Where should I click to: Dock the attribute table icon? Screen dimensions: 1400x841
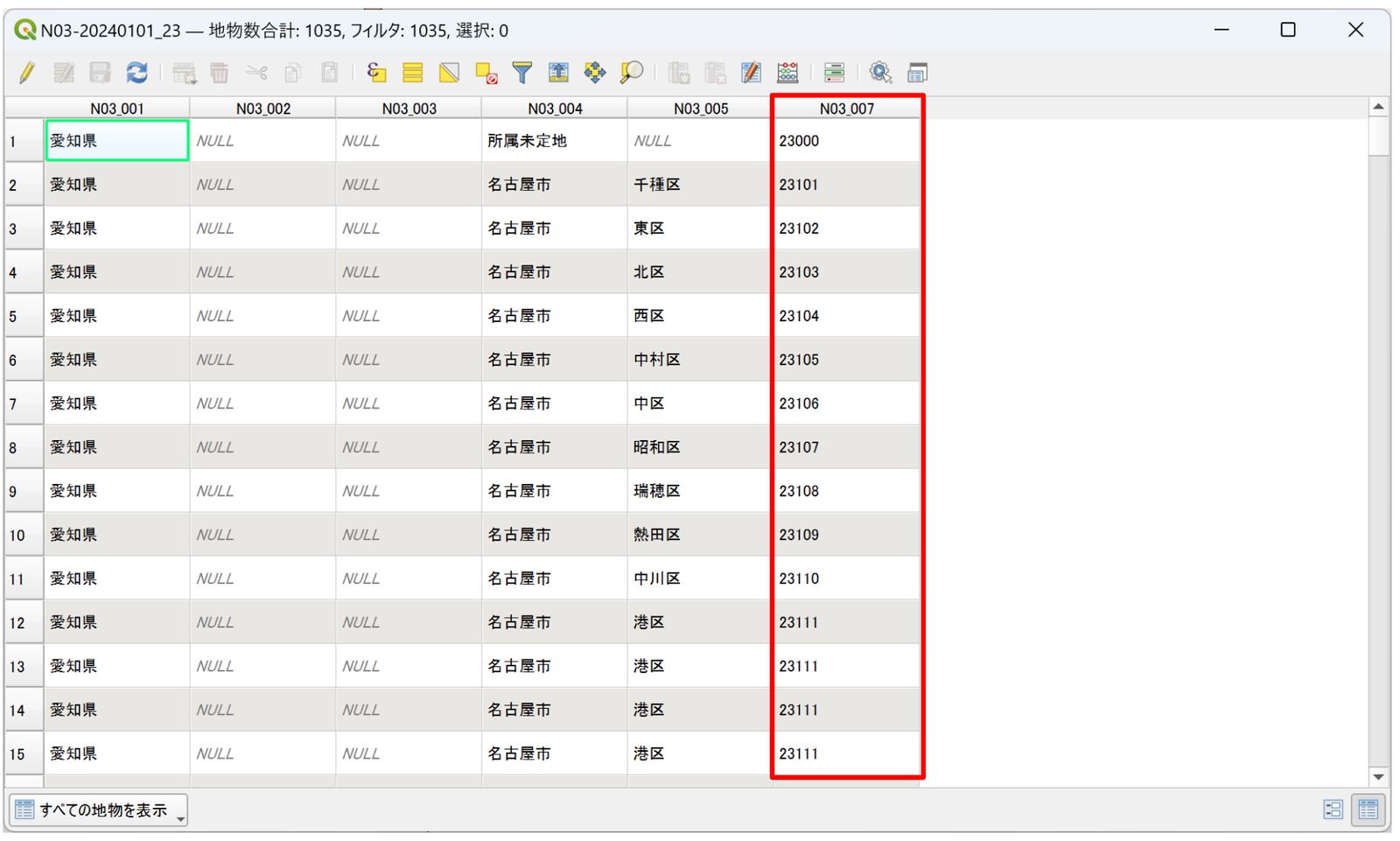pyautogui.click(x=917, y=73)
